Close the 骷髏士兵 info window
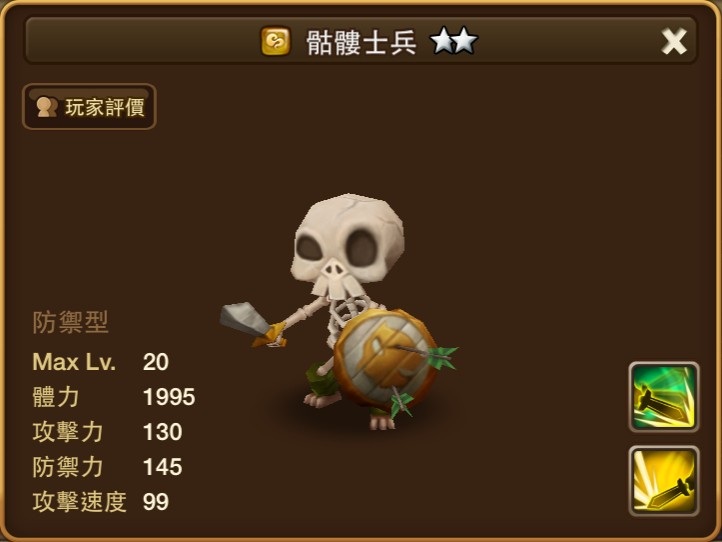The width and height of the screenshot is (722, 542). 674,41
